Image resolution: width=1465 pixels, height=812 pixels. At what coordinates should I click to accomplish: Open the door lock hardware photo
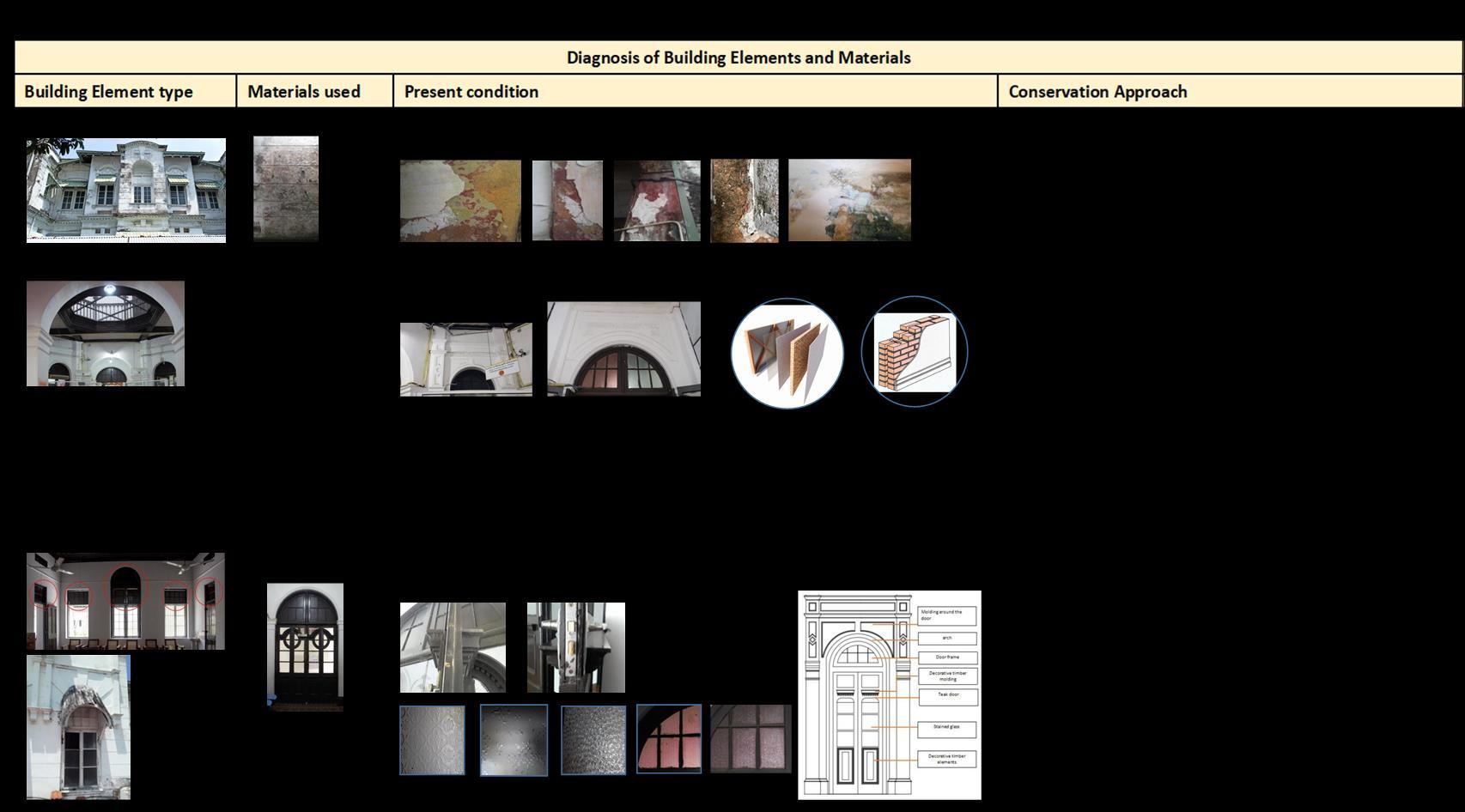click(x=576, y=648)
